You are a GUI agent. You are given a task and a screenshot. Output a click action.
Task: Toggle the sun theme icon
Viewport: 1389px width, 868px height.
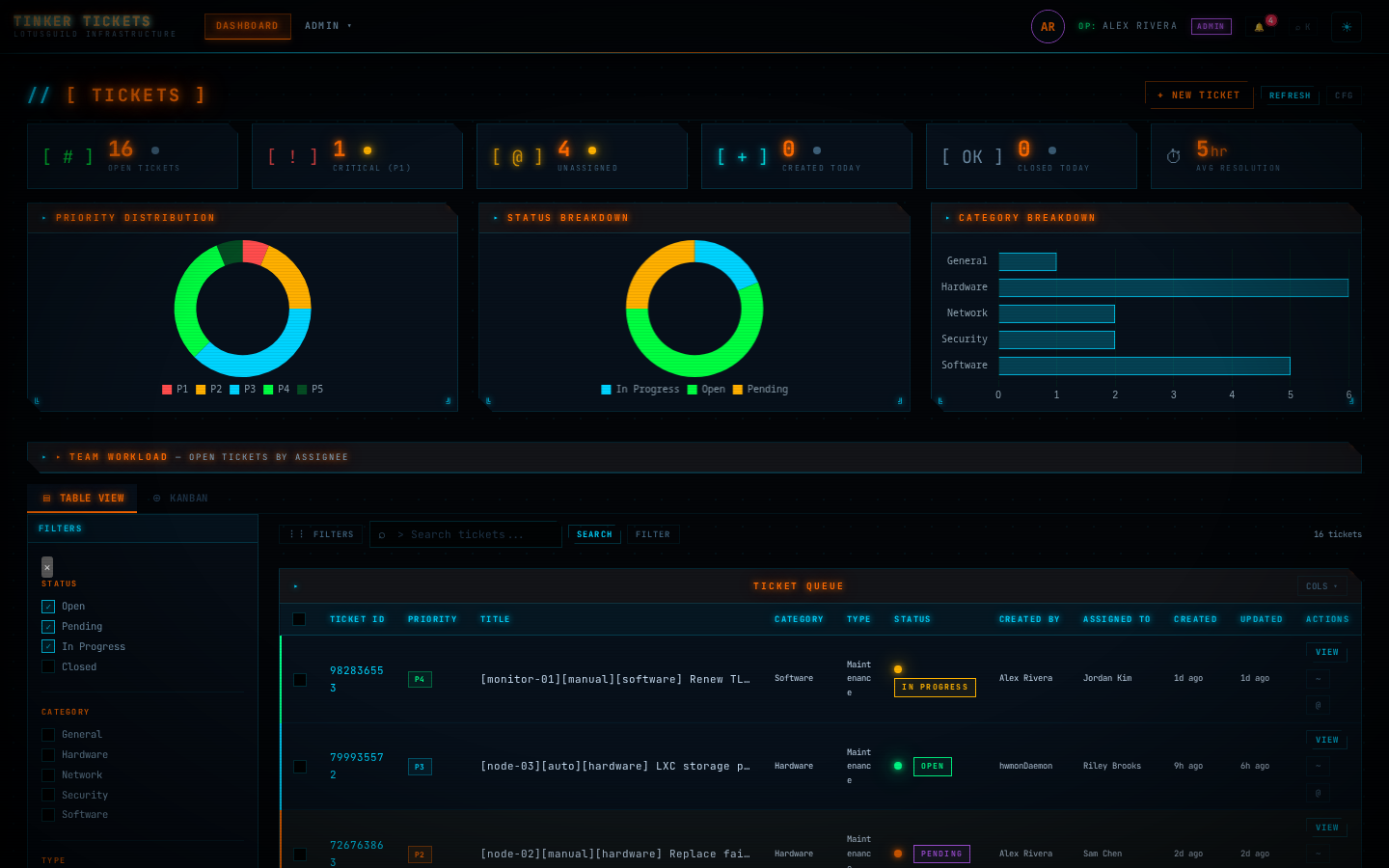tap(1347, 27)
